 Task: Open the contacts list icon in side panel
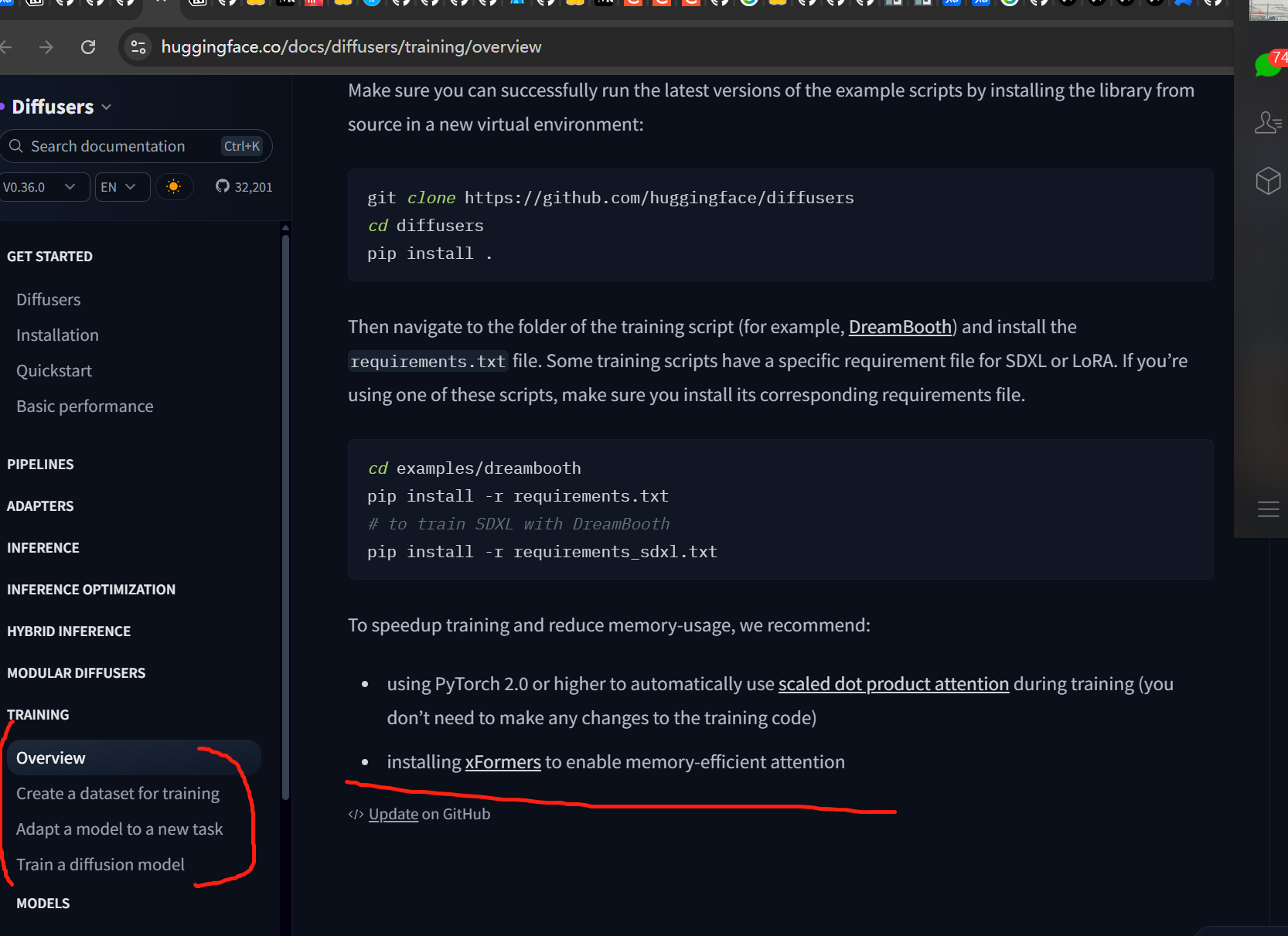pyautogui.click(x=1268, y=122)
